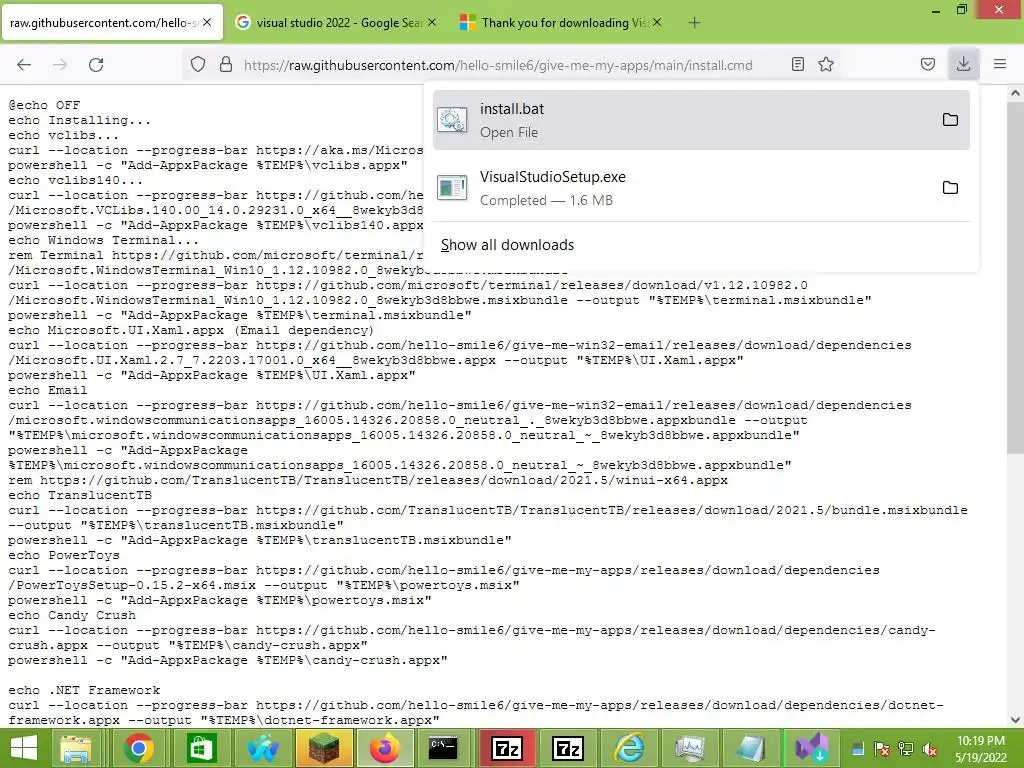Click the vertical scrollbar thumb

click(x=1015, y=278)
